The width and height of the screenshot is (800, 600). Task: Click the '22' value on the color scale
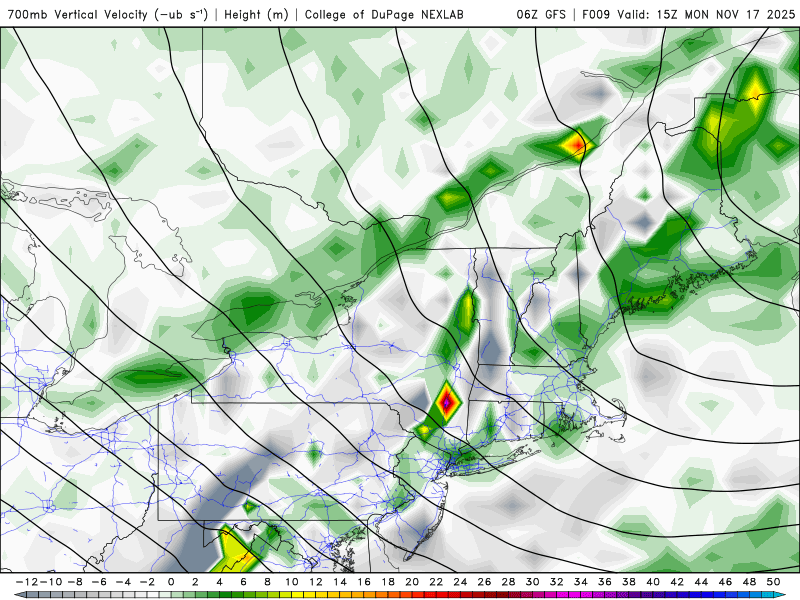pos(436,582)
